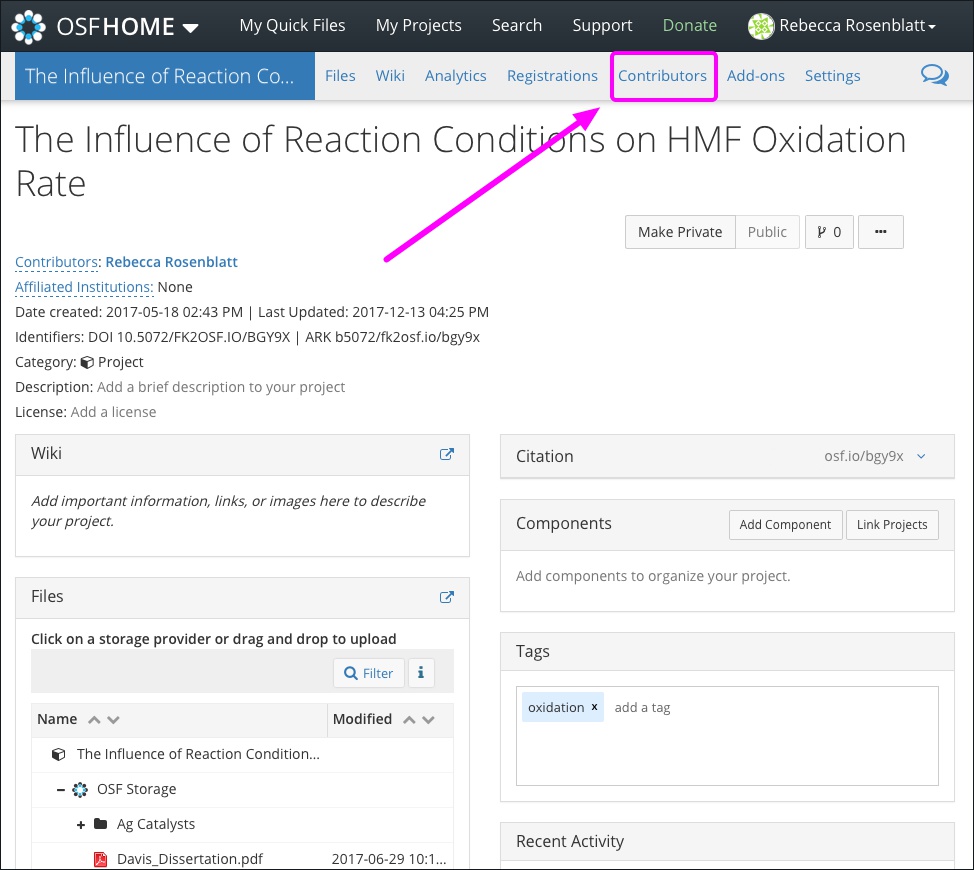The width and height of the screenshot is (974, 870).
Task: Click the Contributors label link
Action: click(57, 262)
